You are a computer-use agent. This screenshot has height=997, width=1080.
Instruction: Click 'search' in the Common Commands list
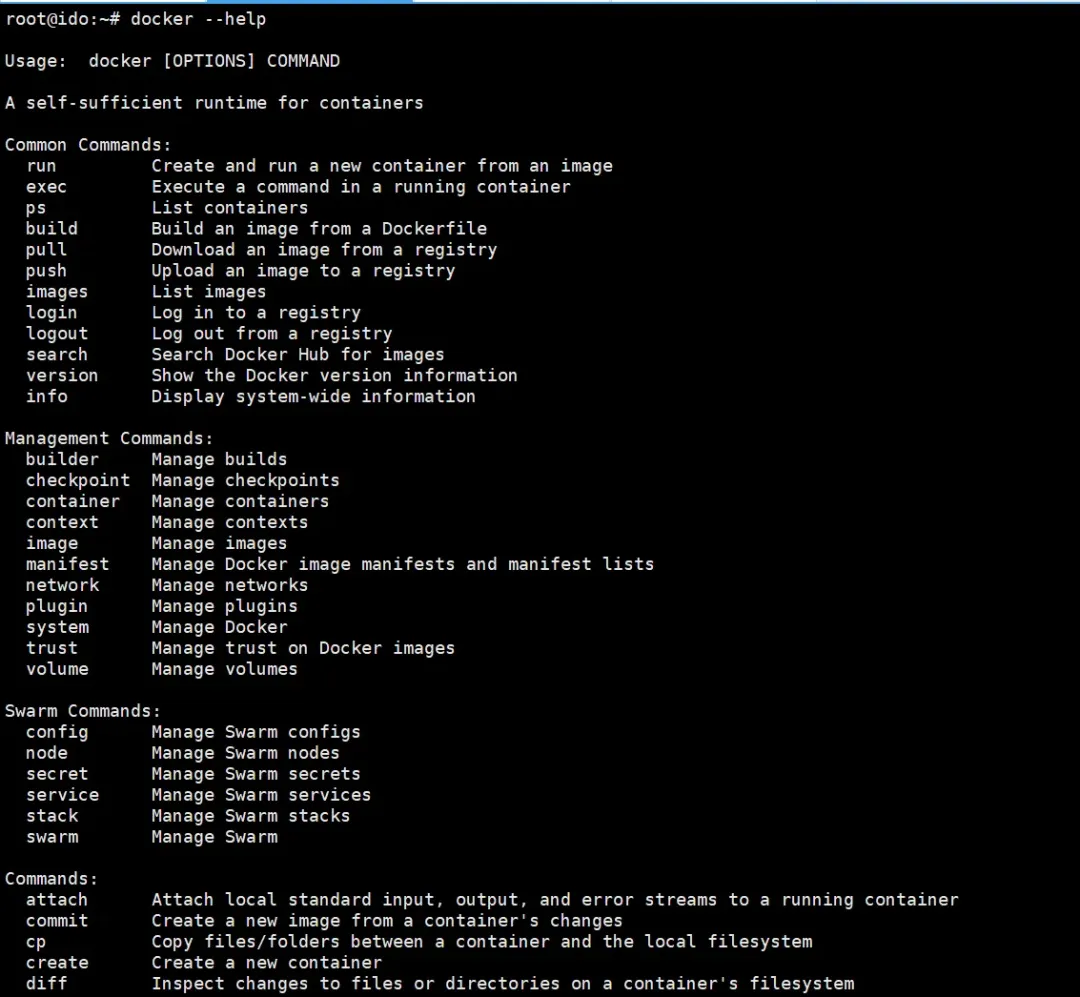57,355
